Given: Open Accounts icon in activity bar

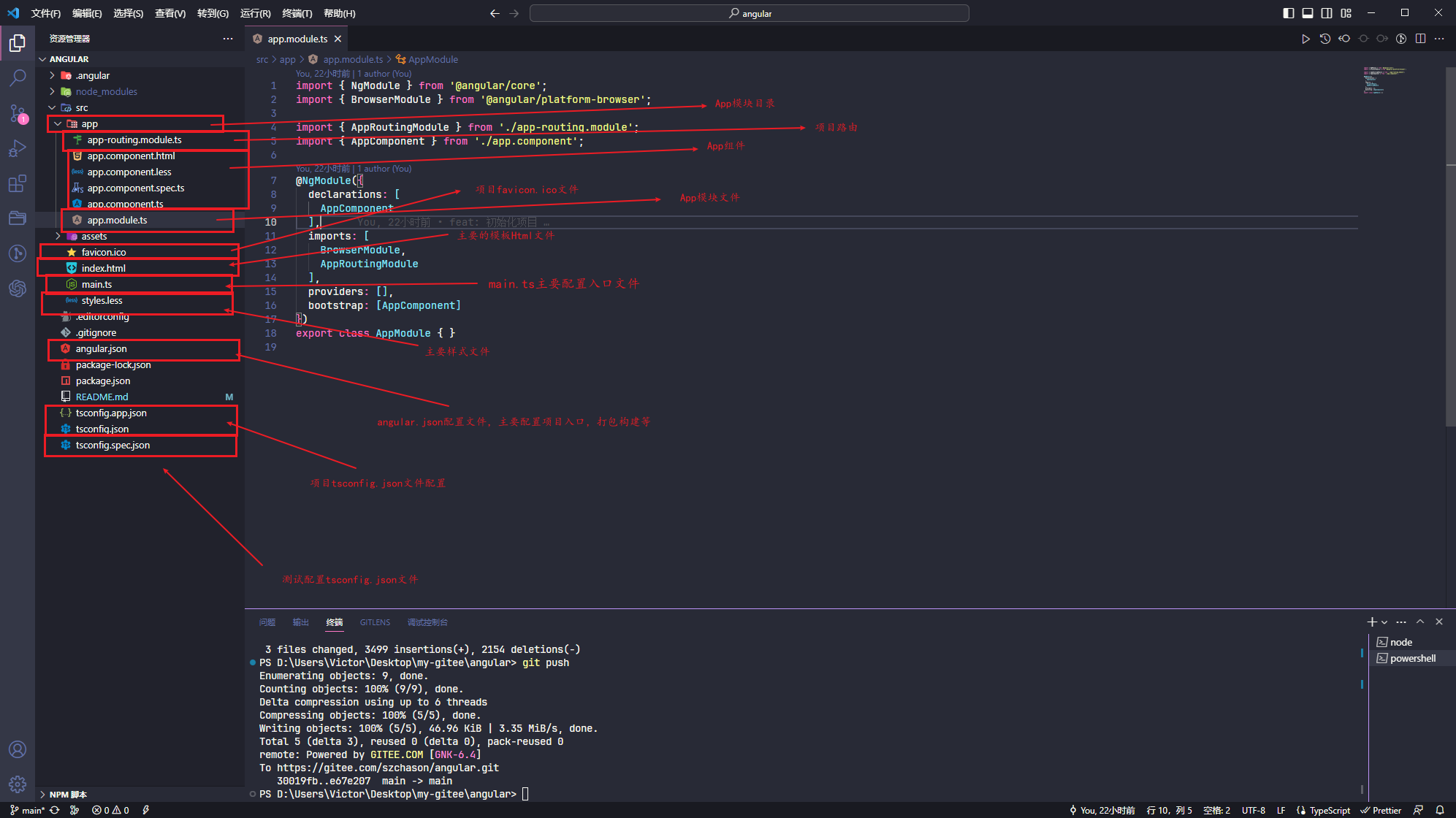Looking at the screenshot, I should (18, 749).
